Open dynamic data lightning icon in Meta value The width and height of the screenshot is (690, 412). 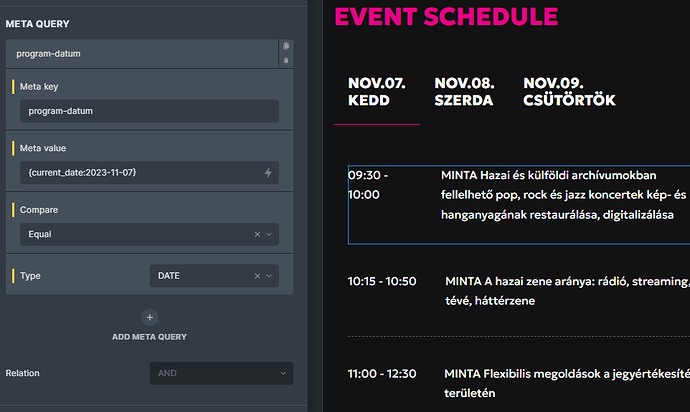click(268, 173)
